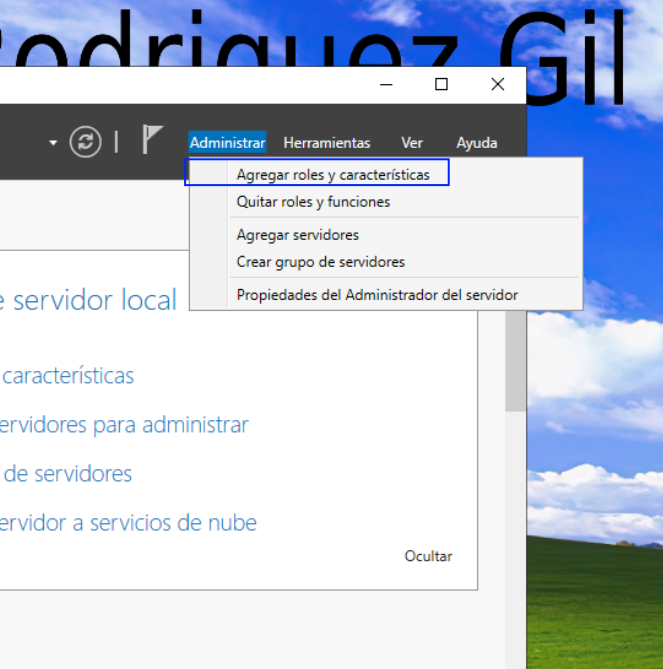The height and width of the screenshot is (669, 663).
Task: Open Propiedades del Administrador del servidor
Action: point(377,295)
